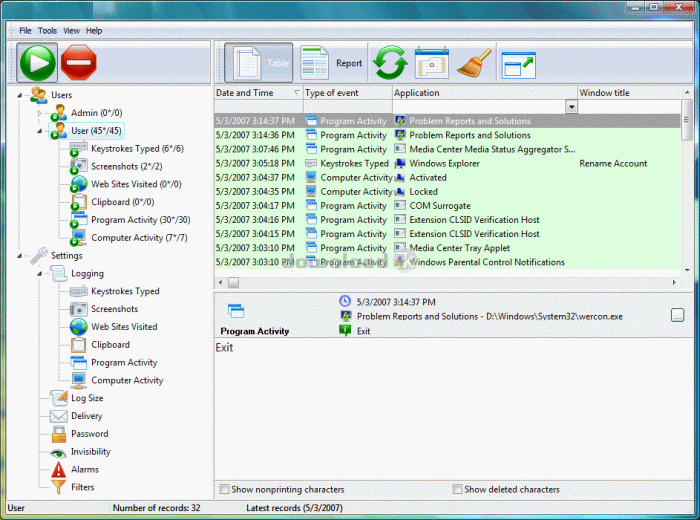Select the 3:04:37 PM Activated row
The image size is (700, 520).
click(448, 178)
